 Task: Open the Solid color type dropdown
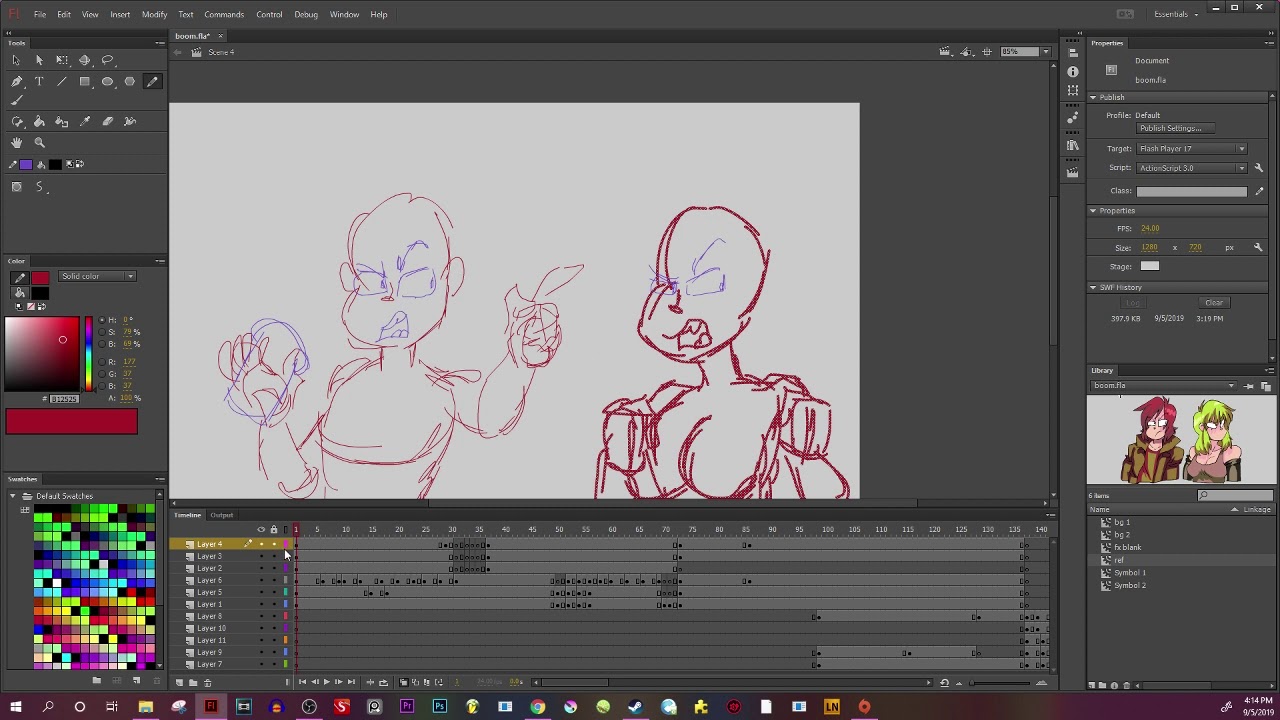tap(97, 277)
